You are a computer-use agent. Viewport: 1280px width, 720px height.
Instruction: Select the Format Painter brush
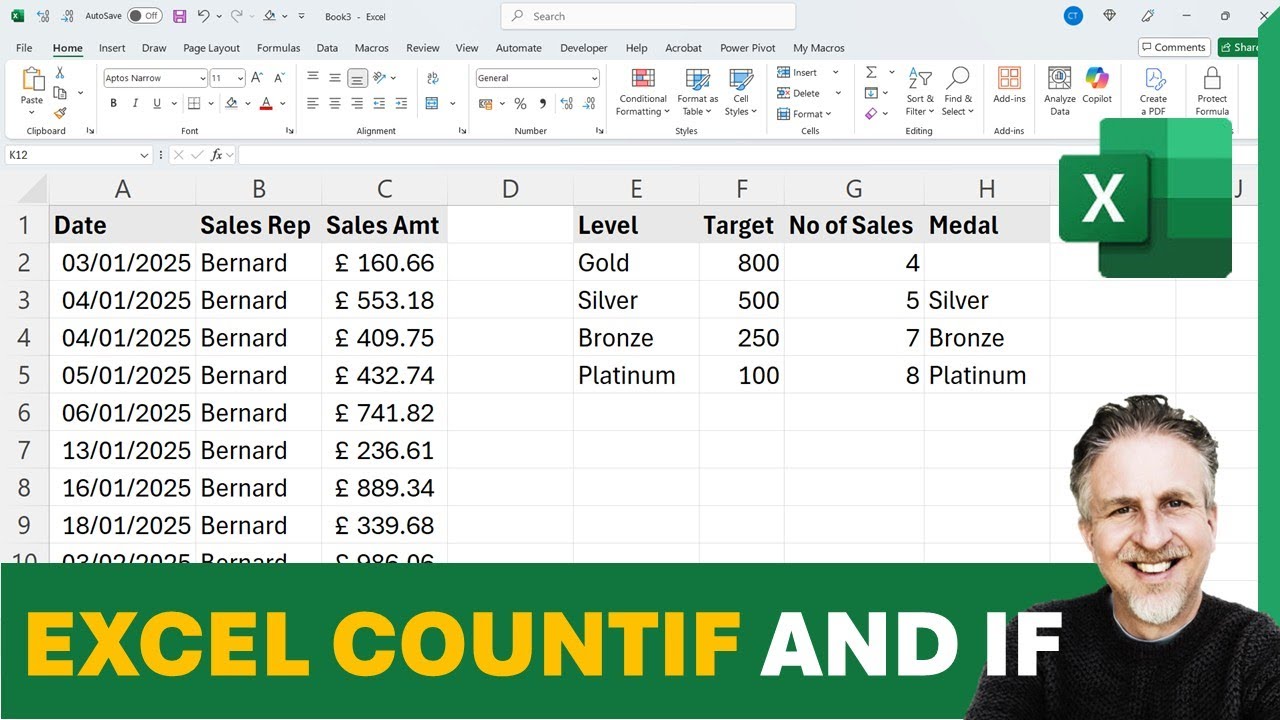tap(60, 113)
